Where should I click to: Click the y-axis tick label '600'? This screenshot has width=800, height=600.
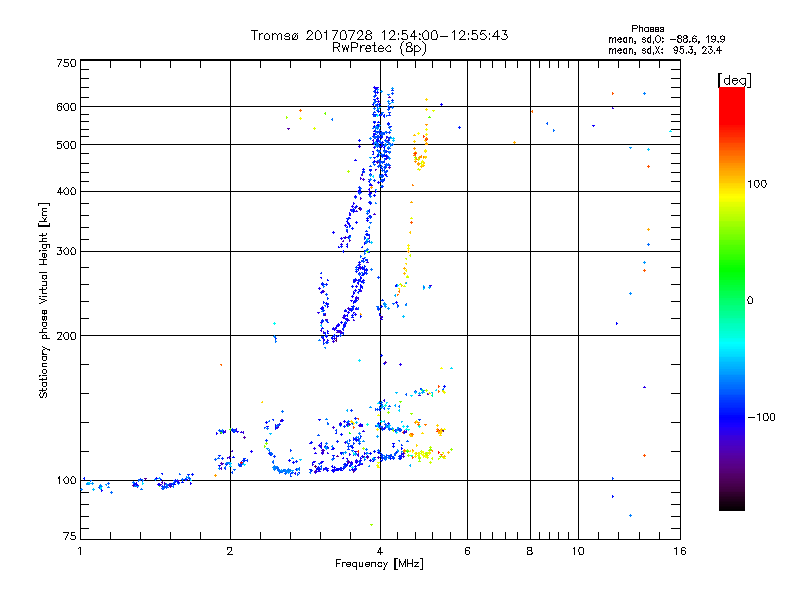point(66,107)
